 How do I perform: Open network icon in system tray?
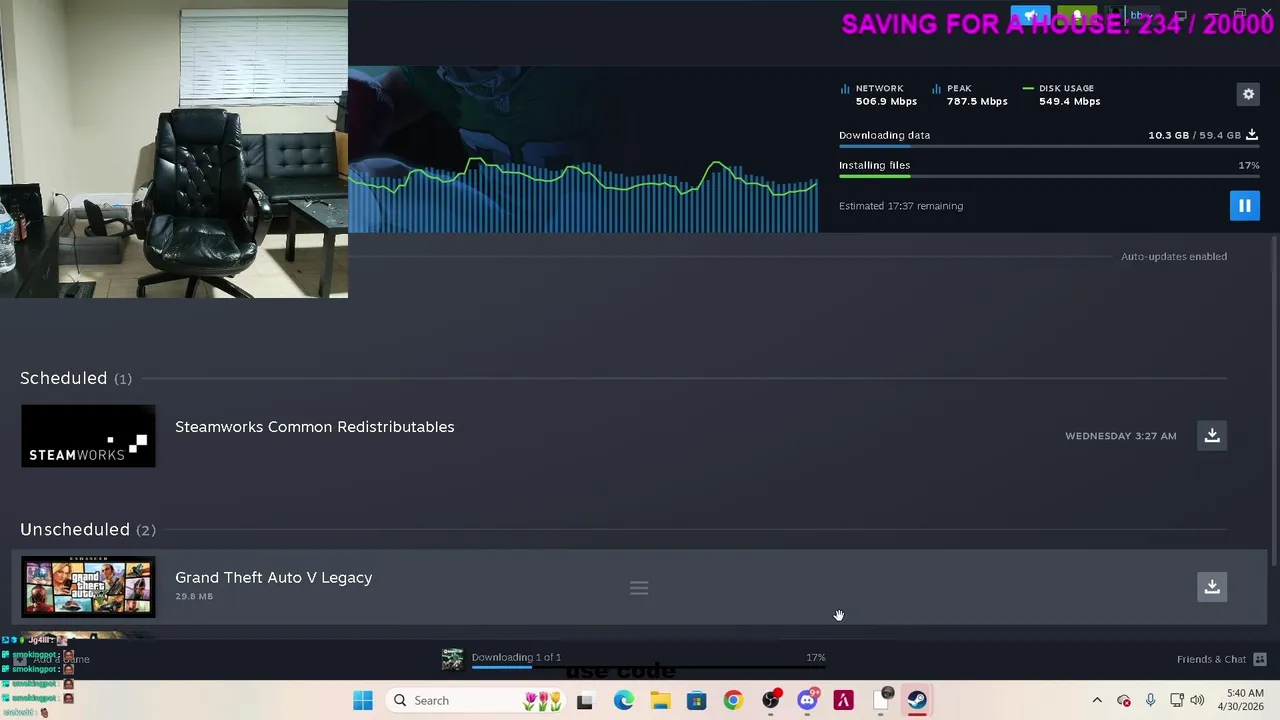point(1176,700)
